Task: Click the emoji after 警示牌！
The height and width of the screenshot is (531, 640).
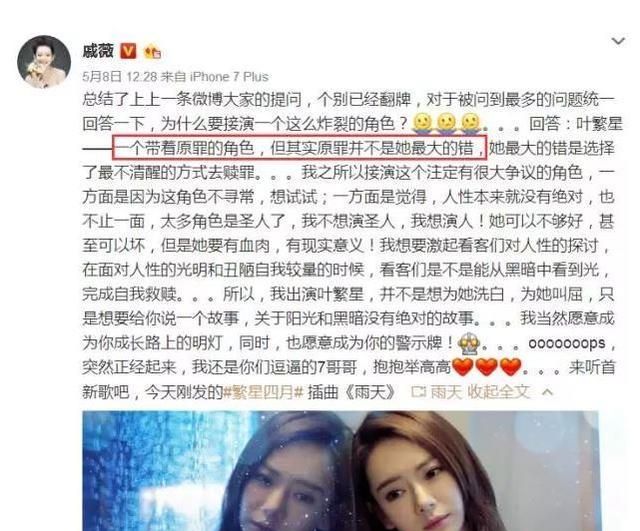Action: click(x=469, y=344)
